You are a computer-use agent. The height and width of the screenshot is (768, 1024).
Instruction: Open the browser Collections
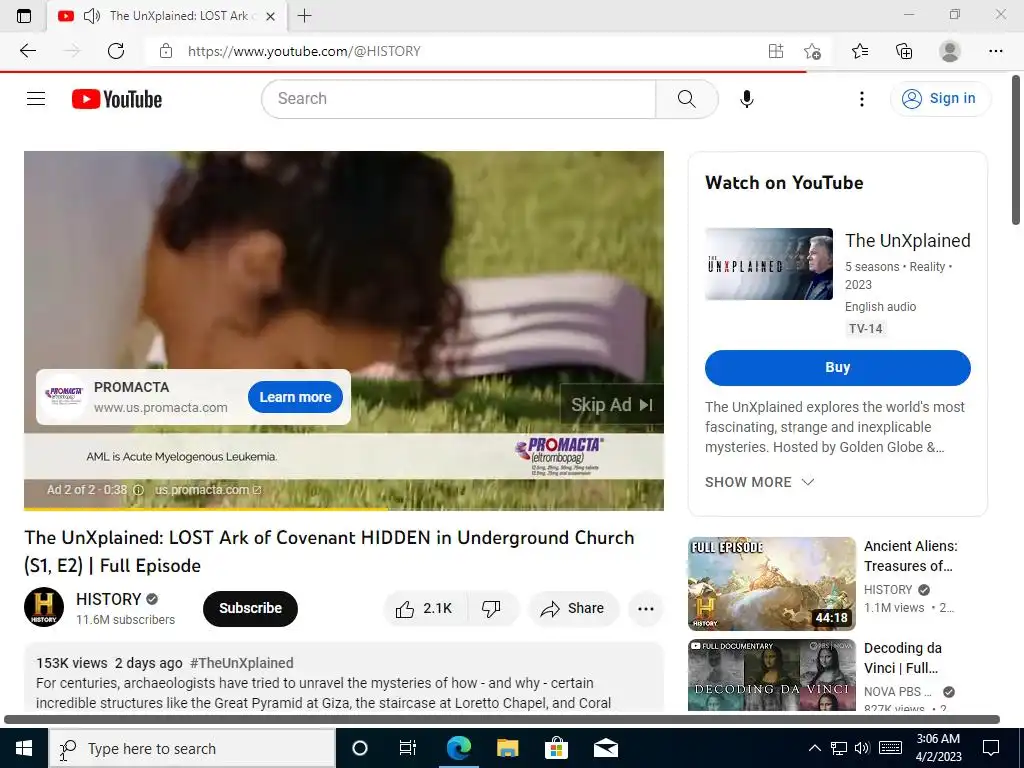(904, 51)
